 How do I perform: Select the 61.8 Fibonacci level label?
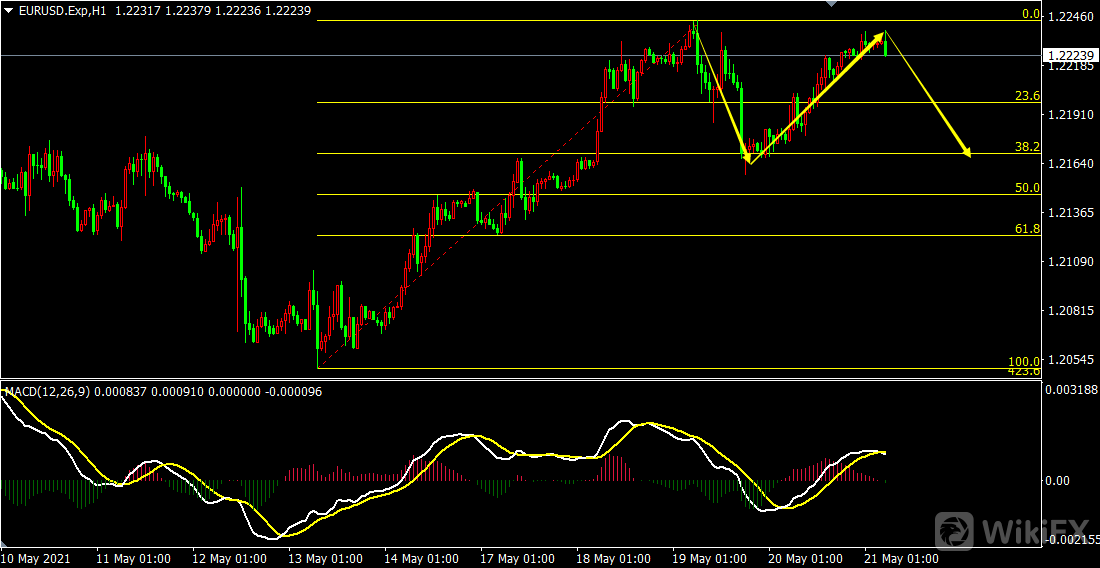[1027, 229]
